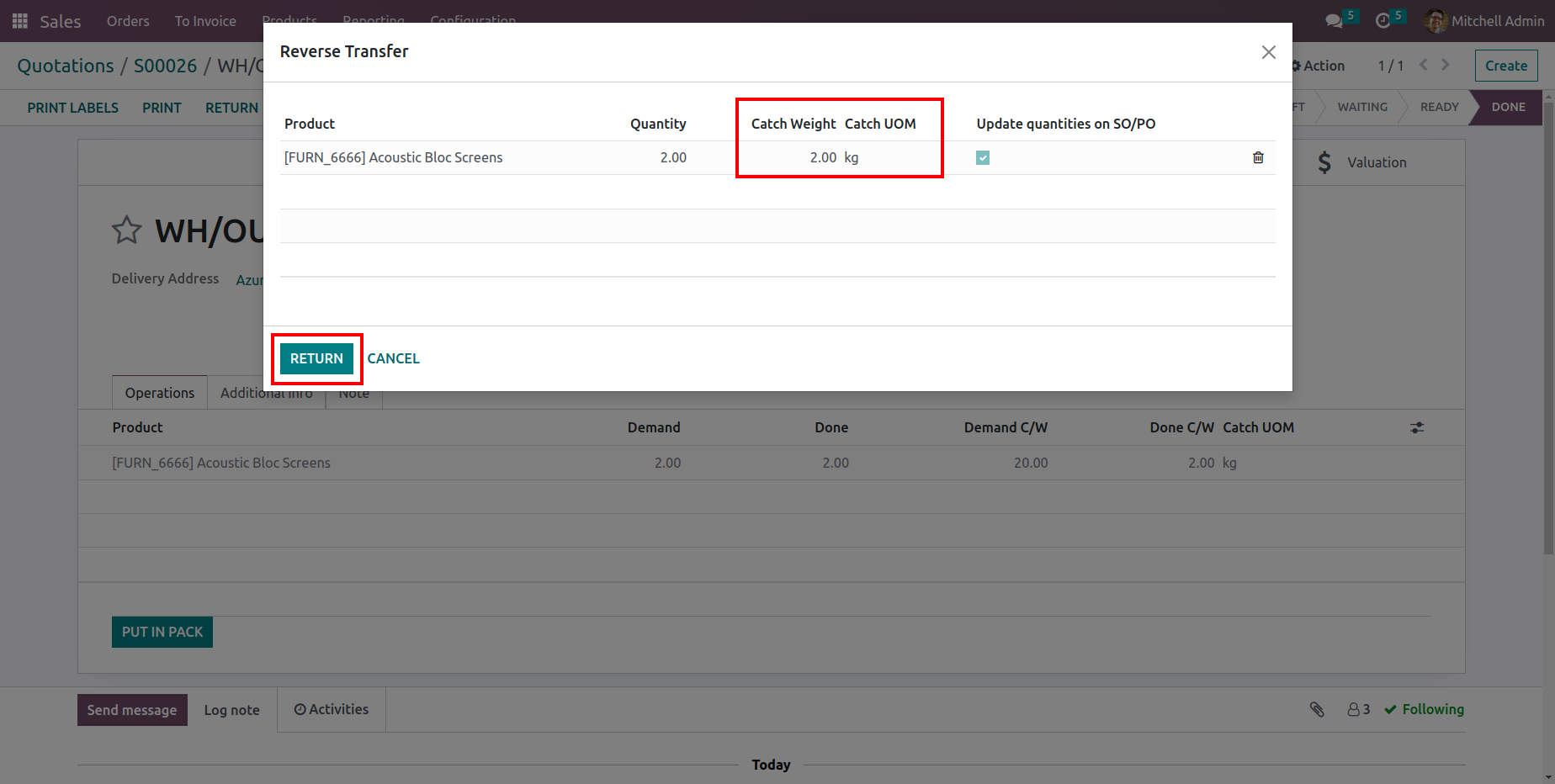Open the apps grid menu icon

20,20
